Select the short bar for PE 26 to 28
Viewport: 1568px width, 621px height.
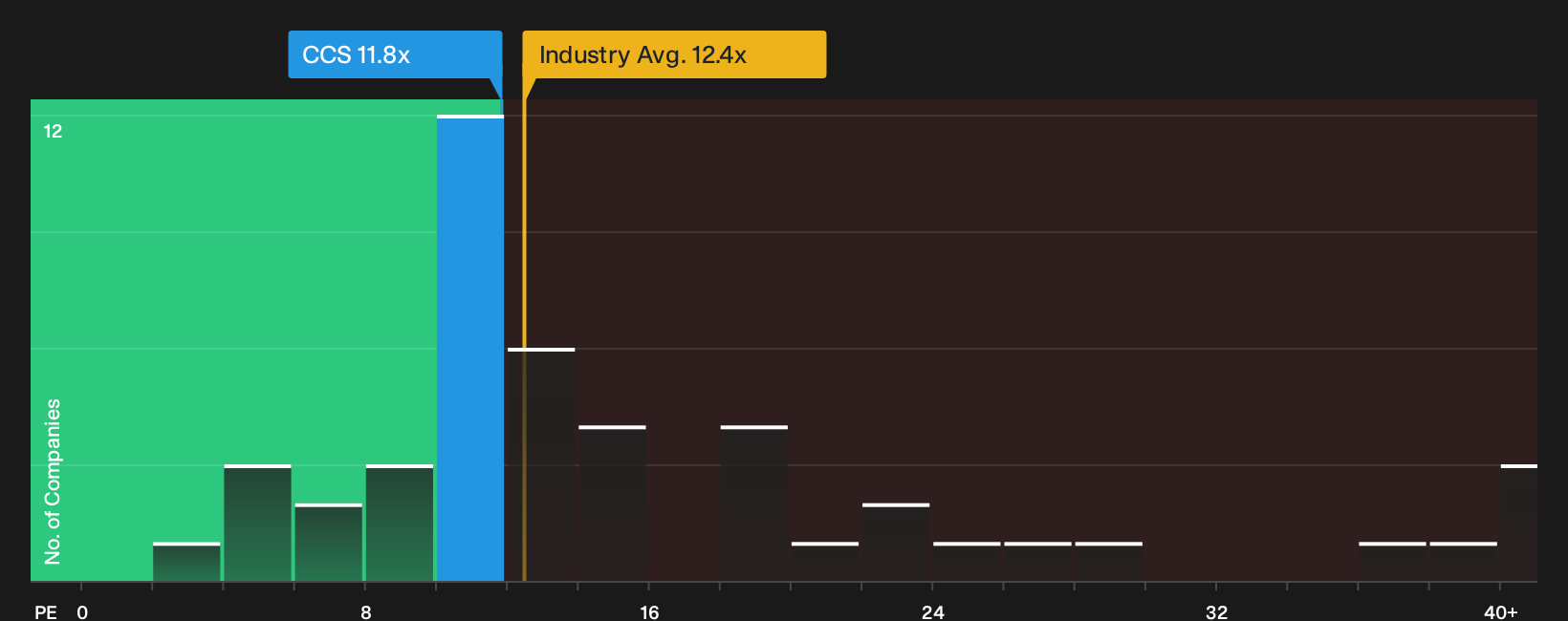[1037, 562]
